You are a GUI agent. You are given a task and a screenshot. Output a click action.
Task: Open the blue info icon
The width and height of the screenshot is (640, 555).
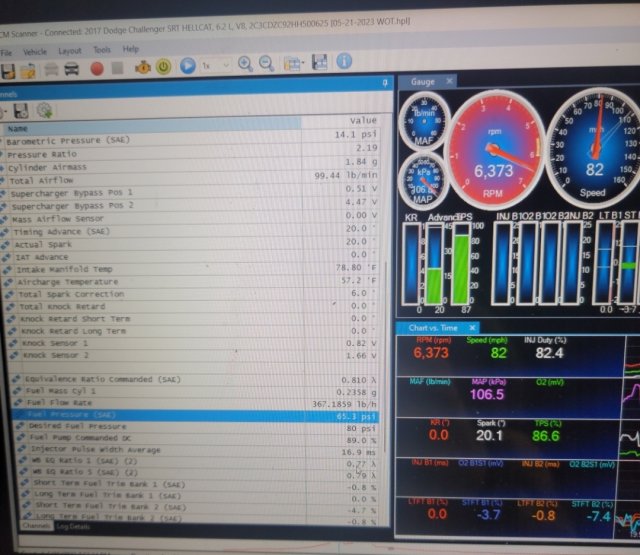[x=345, y=62]
